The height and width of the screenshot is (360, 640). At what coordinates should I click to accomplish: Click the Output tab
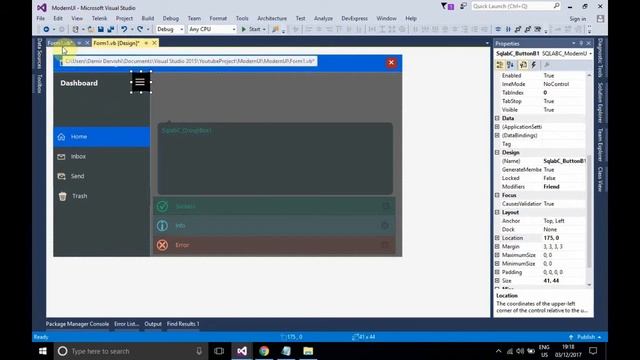(x=153, y=324)
